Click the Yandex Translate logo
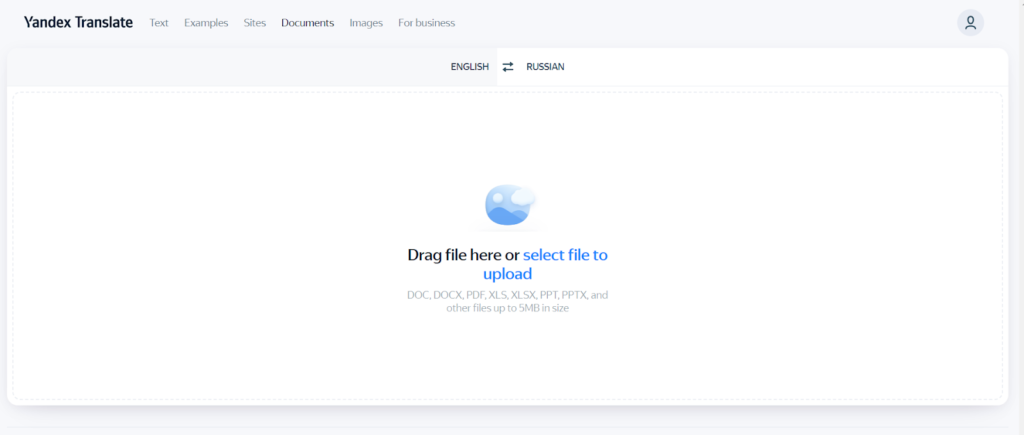 (78, 23)
